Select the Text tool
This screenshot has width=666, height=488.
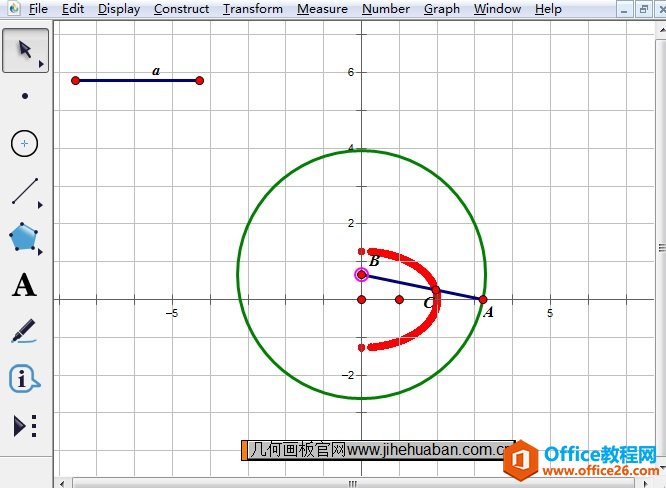pos(24,285)
